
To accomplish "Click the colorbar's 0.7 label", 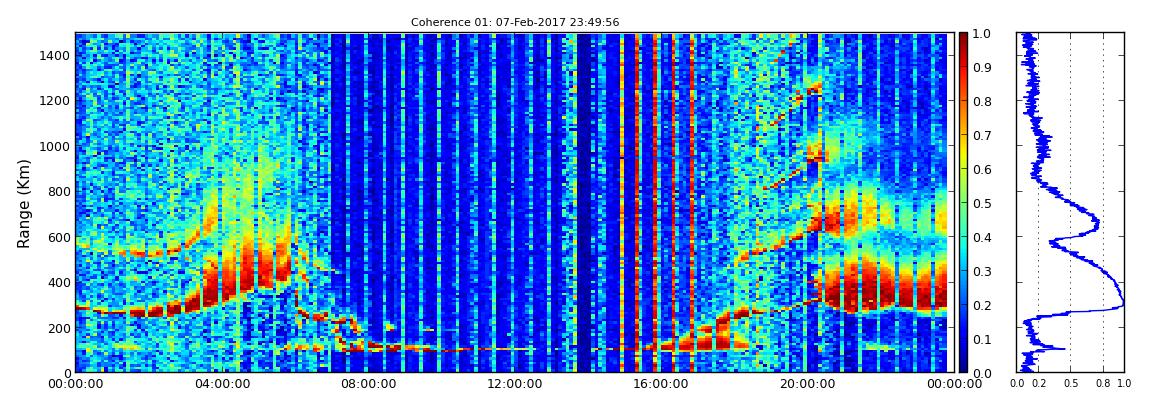I will point(981,136).
